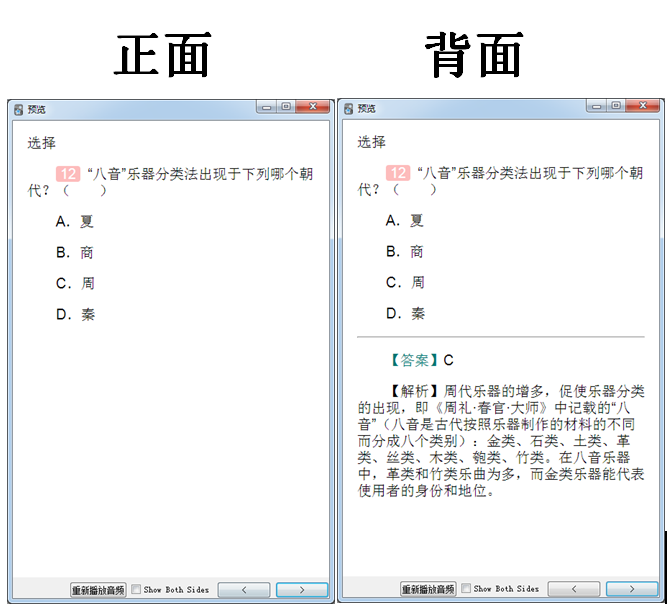
Task: Click replay audio button in left preview window
Action: click(x=98, y=590)
